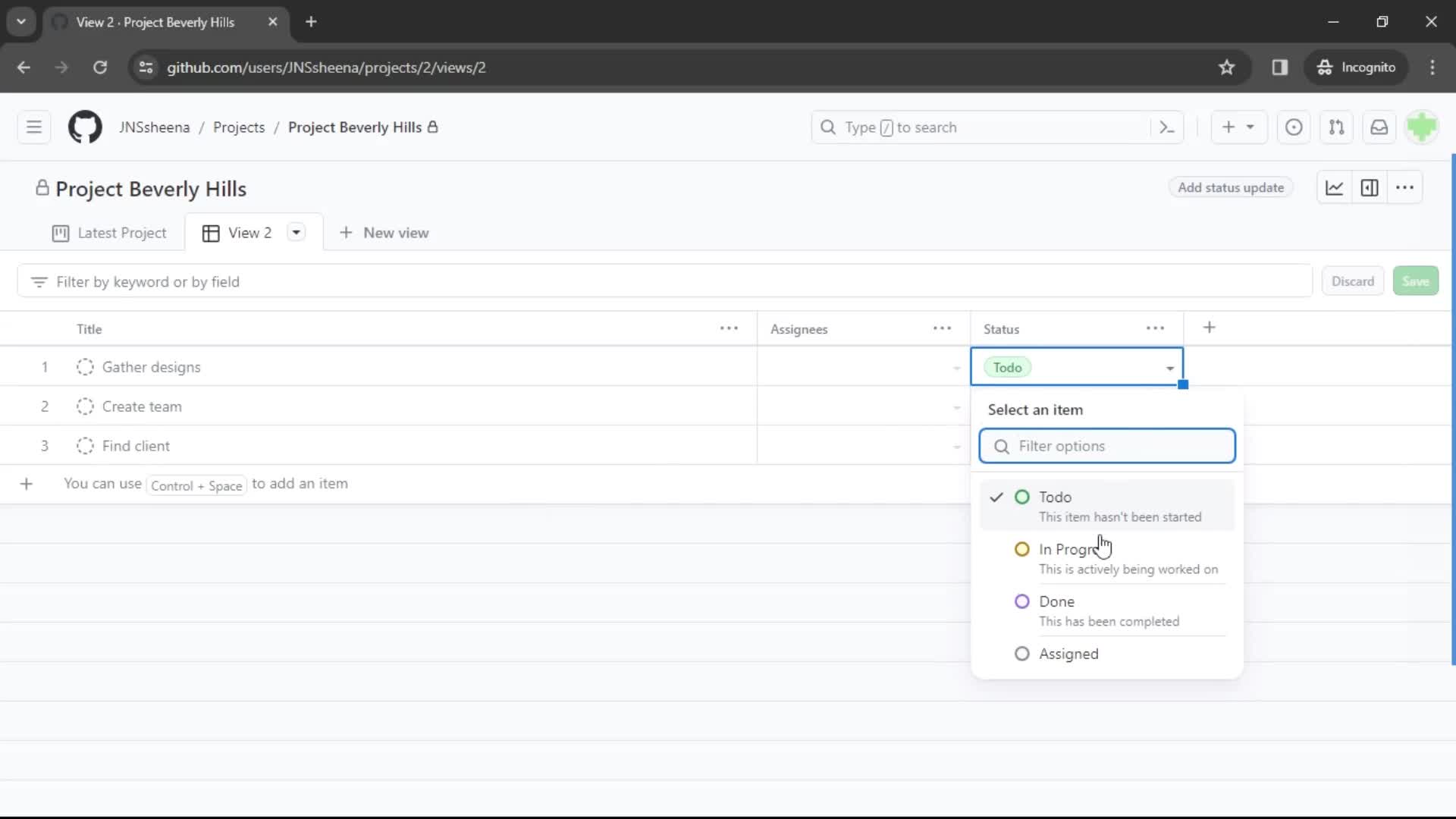The height and width of the screenshot is (819, 1456).
Task: Click the Filter options input field
Action: coord(1107,446)
